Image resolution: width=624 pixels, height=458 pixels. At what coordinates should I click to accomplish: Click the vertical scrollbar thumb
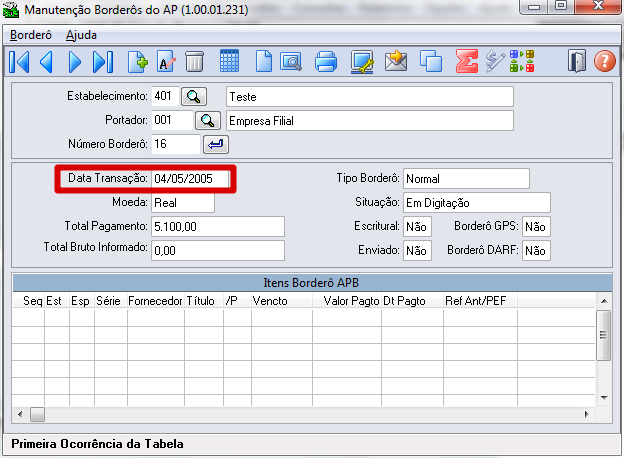[x=603, y=335]
